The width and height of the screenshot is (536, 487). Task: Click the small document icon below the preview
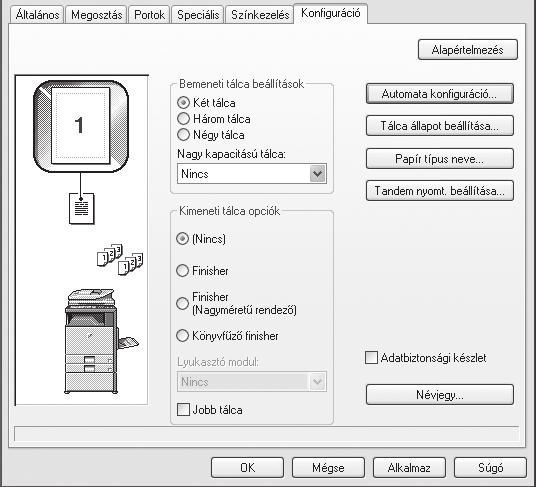(x=81, y=208)
